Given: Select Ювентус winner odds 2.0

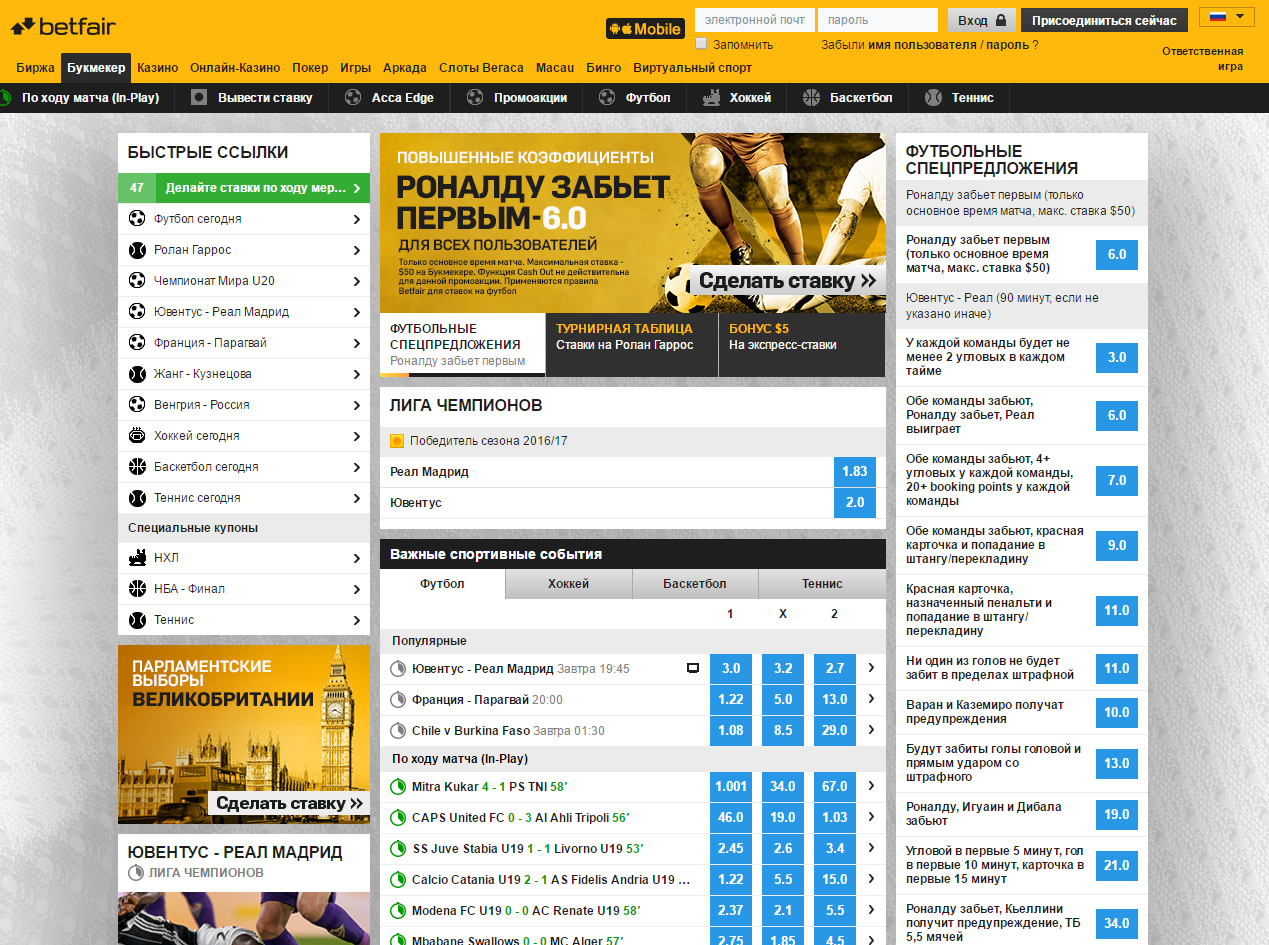Looking at the screenshot, I should (855, 503).
